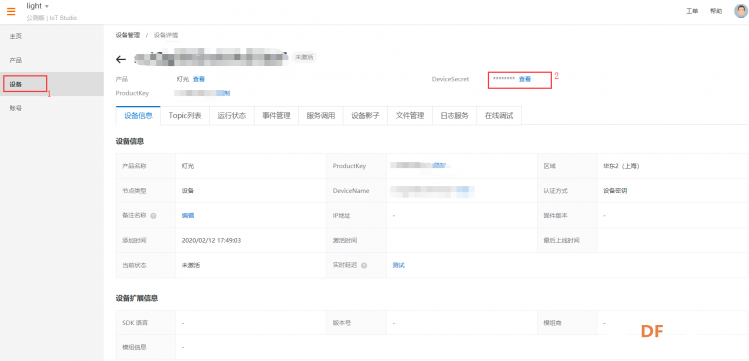Click the 设备密钥 authentication value

[615, 191]
